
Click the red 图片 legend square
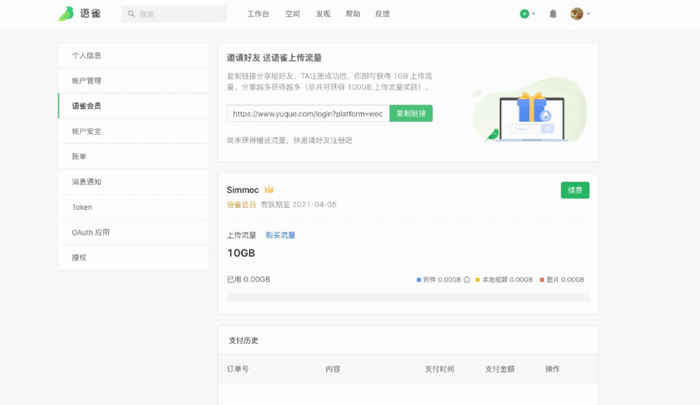tap(542, 280)
